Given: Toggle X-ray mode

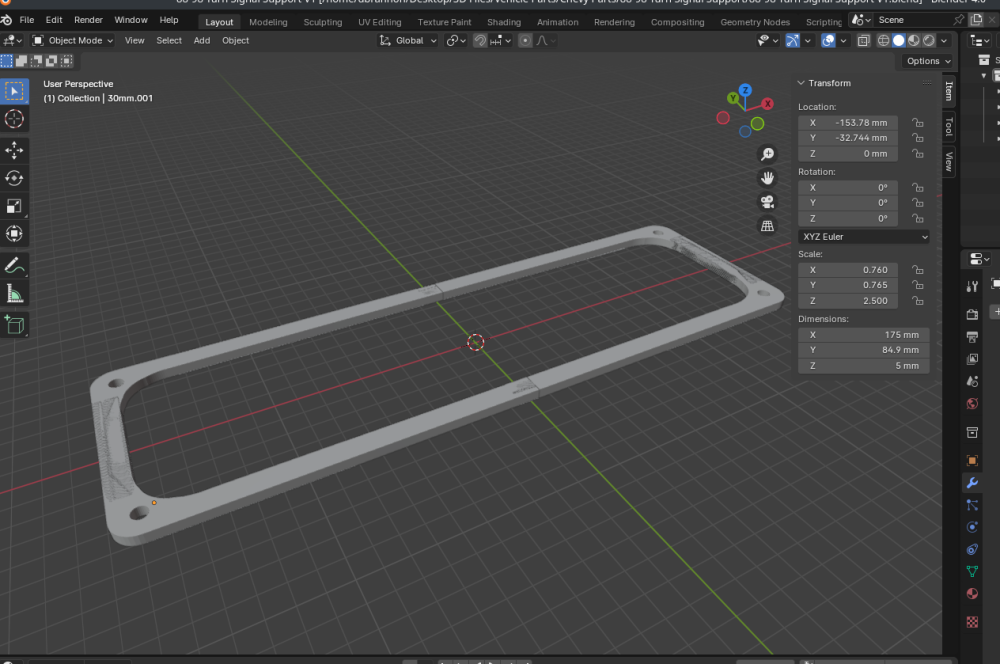Looking at the screenshot, I should pyautogui.click(x=864, y=41).
